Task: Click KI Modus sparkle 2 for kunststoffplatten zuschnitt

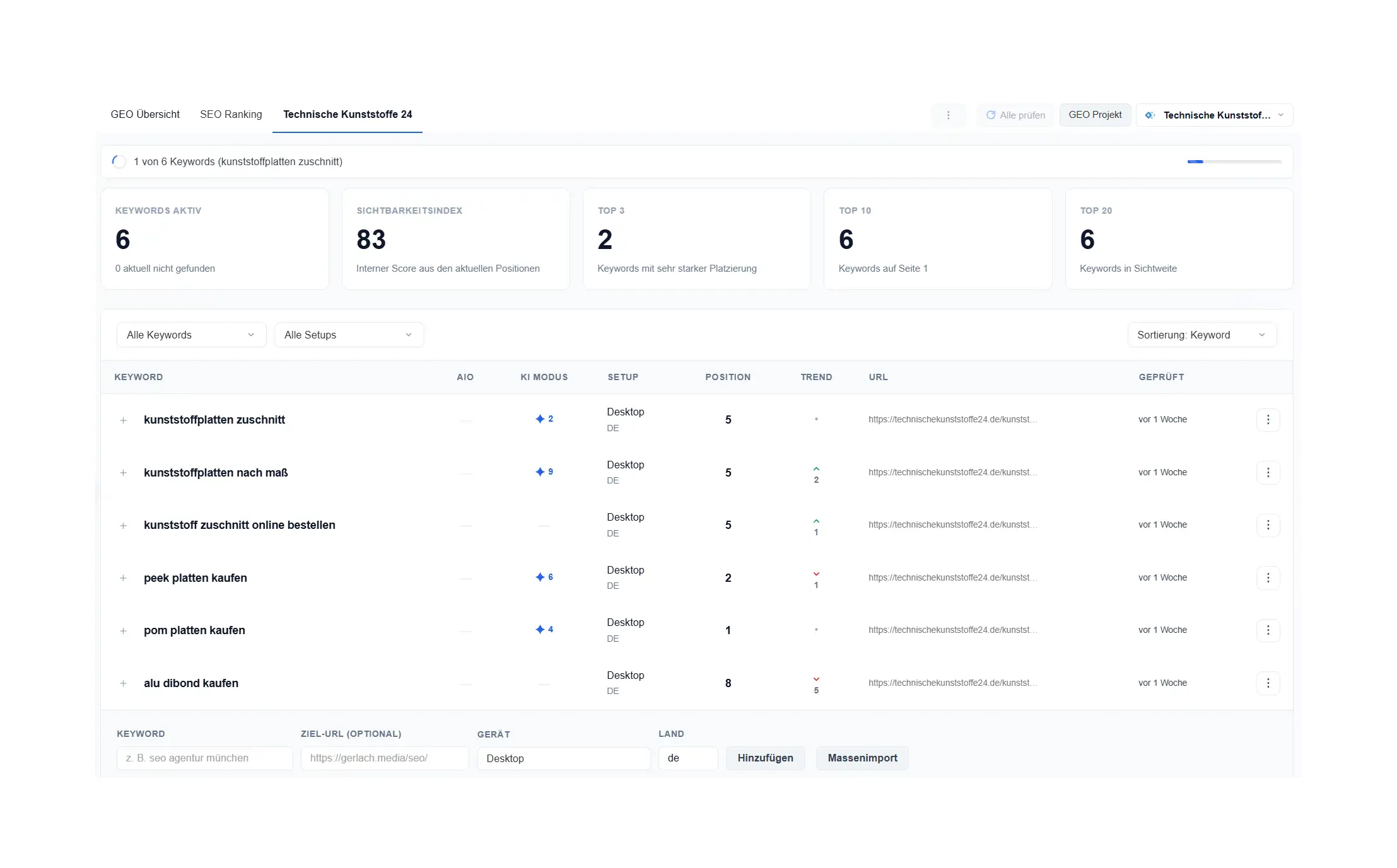Action: (544, 419)
